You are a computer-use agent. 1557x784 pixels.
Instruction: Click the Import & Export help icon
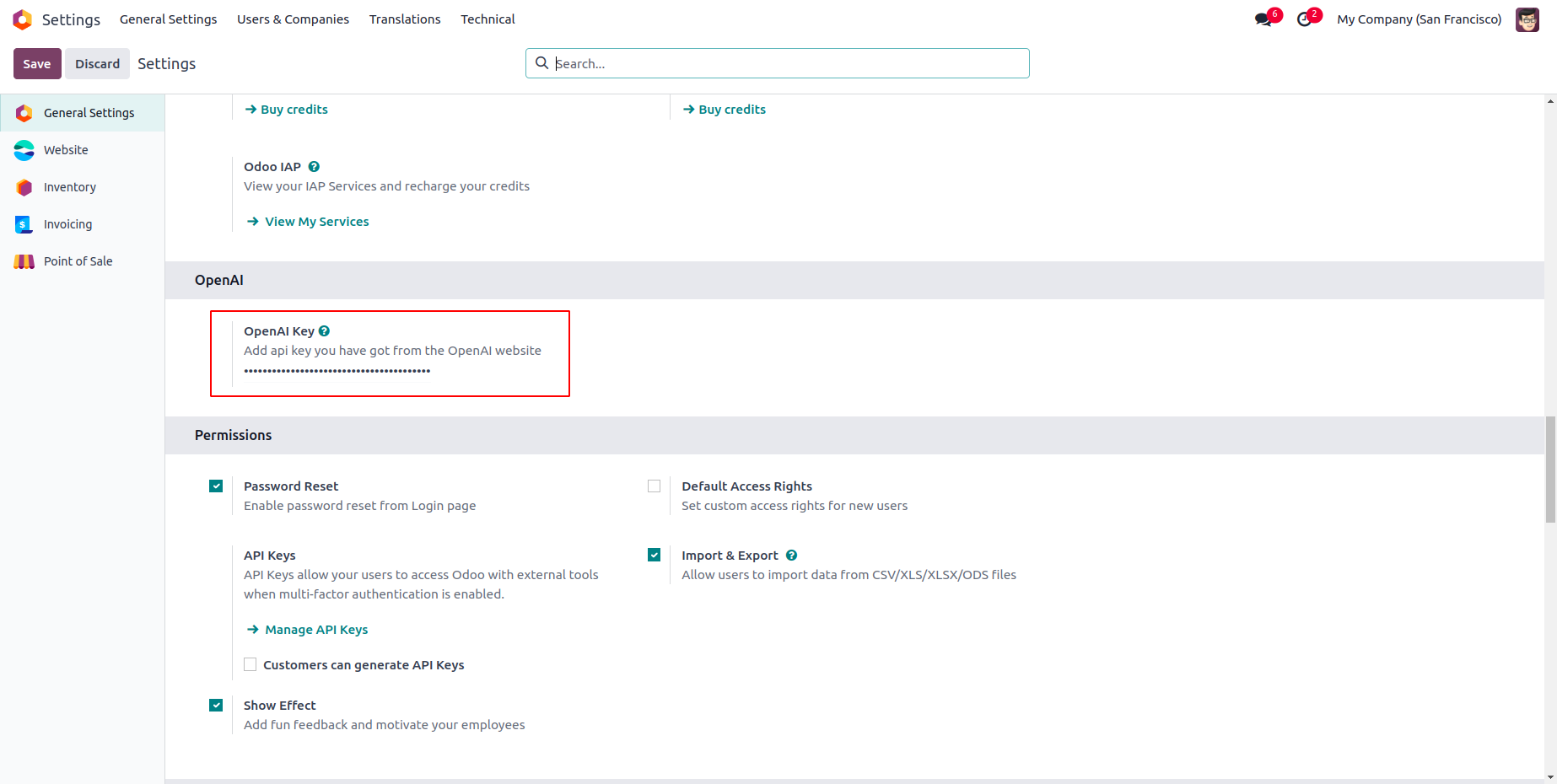pos(791,556)
